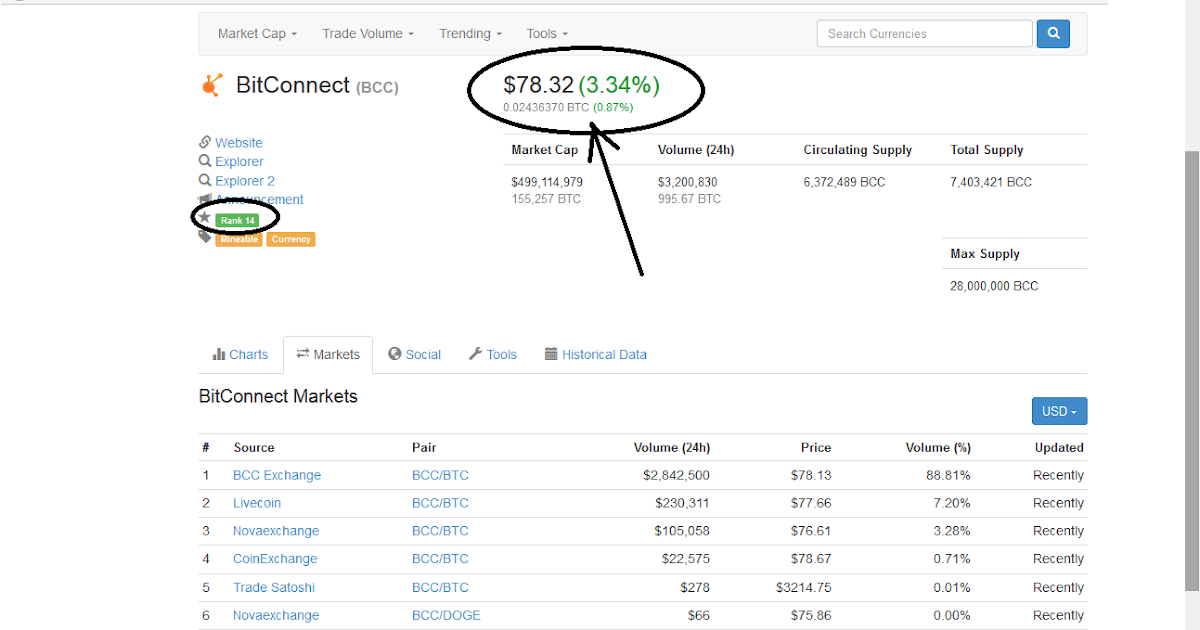Viewport: 1200px width, 630px height.
Task: Click the wrench icon on Tools tab
Action: (x=476, y=354)
